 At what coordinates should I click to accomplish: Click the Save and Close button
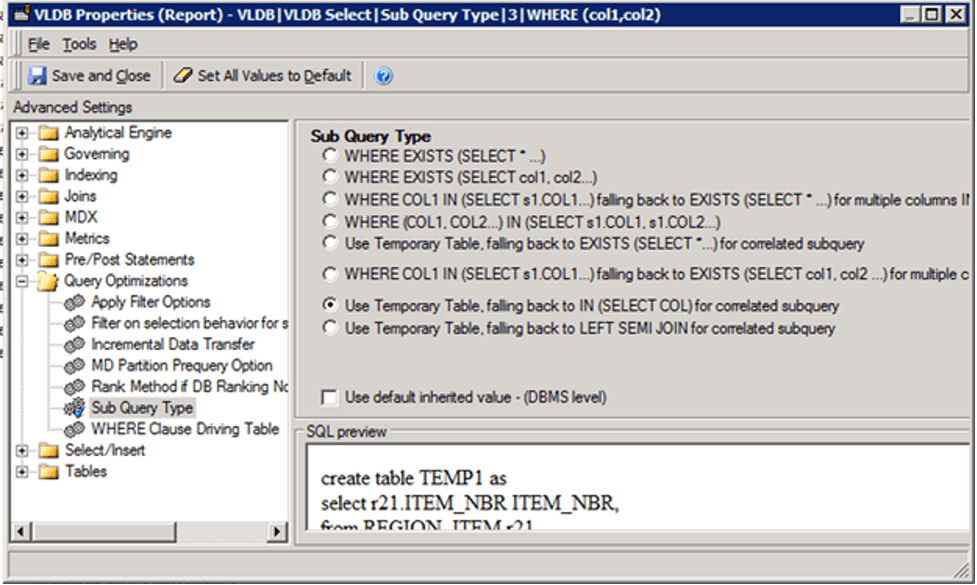tap(90, 76)
